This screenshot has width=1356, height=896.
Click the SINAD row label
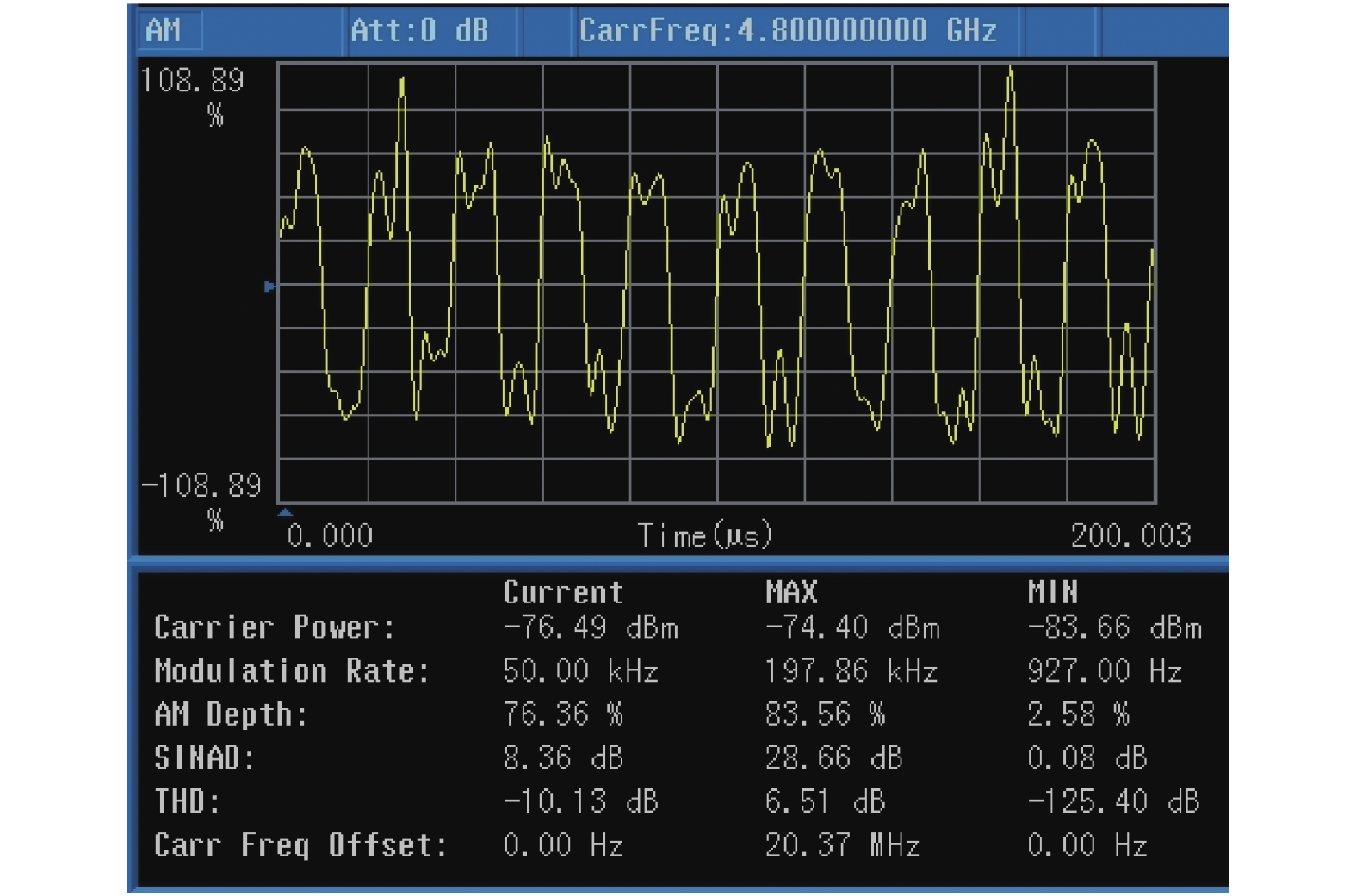pos(205,758)
